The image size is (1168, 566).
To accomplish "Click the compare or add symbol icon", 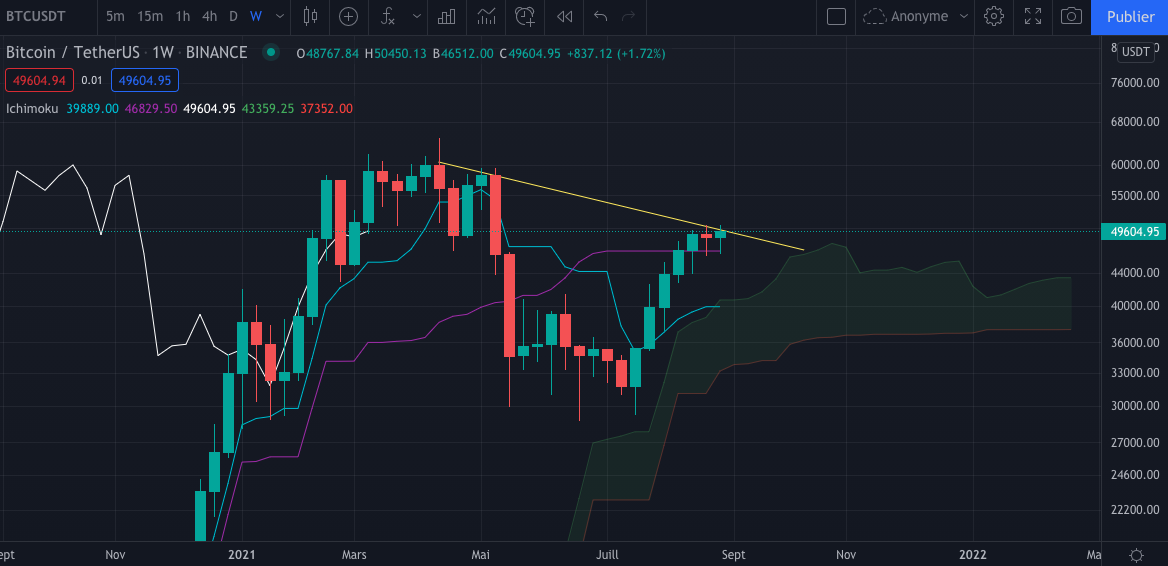I will [x=348, y=16].
